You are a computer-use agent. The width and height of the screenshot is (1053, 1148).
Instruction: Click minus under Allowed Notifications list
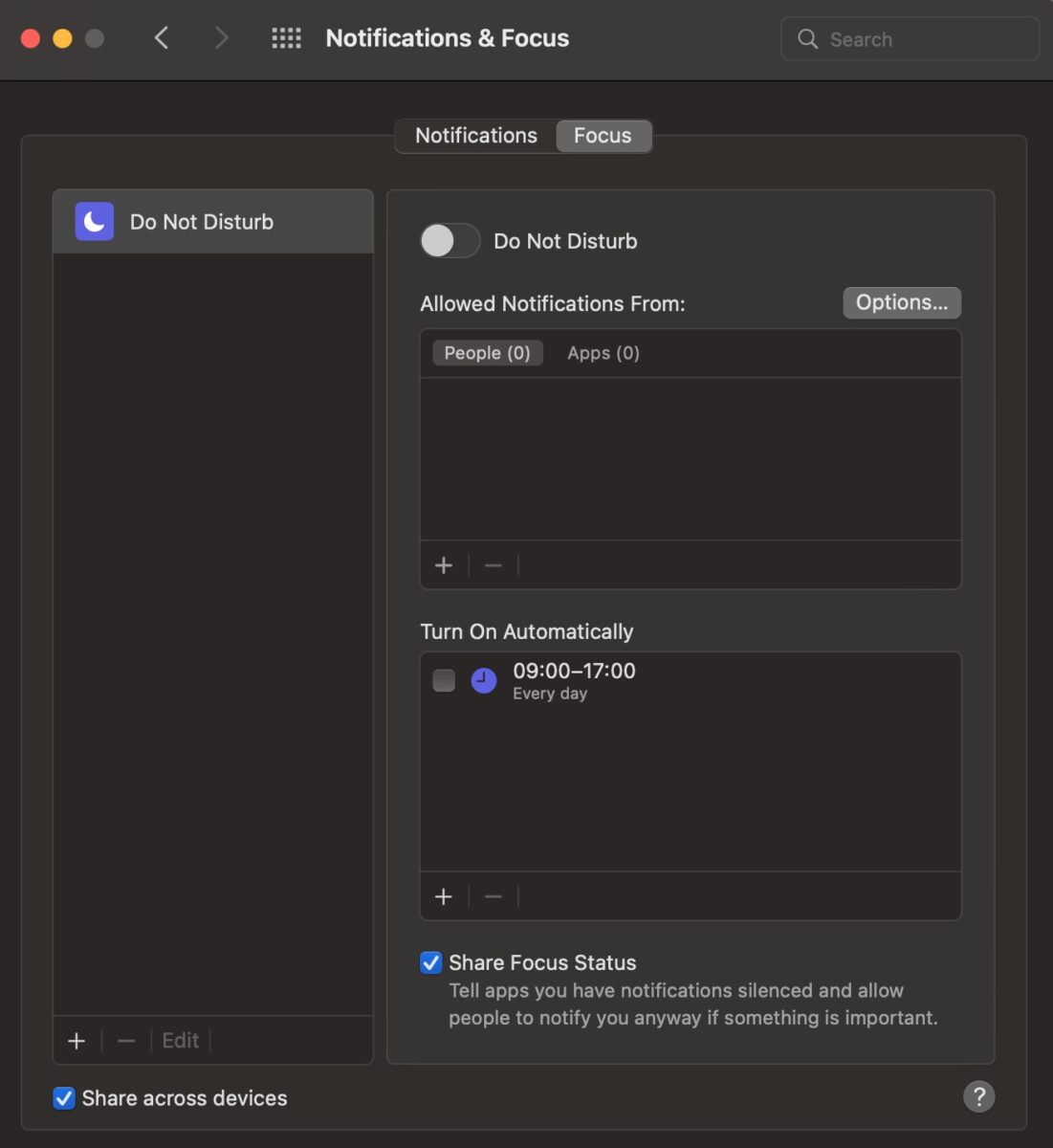(x=494, y=565)
